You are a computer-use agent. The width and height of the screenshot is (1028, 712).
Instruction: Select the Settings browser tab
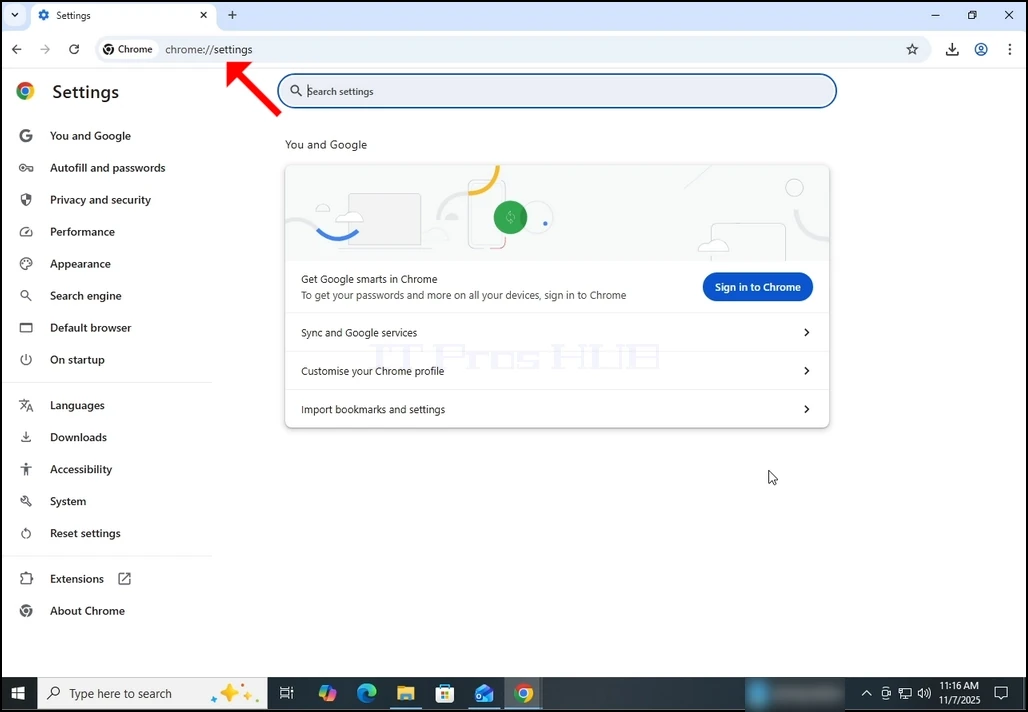pos(123,15)
